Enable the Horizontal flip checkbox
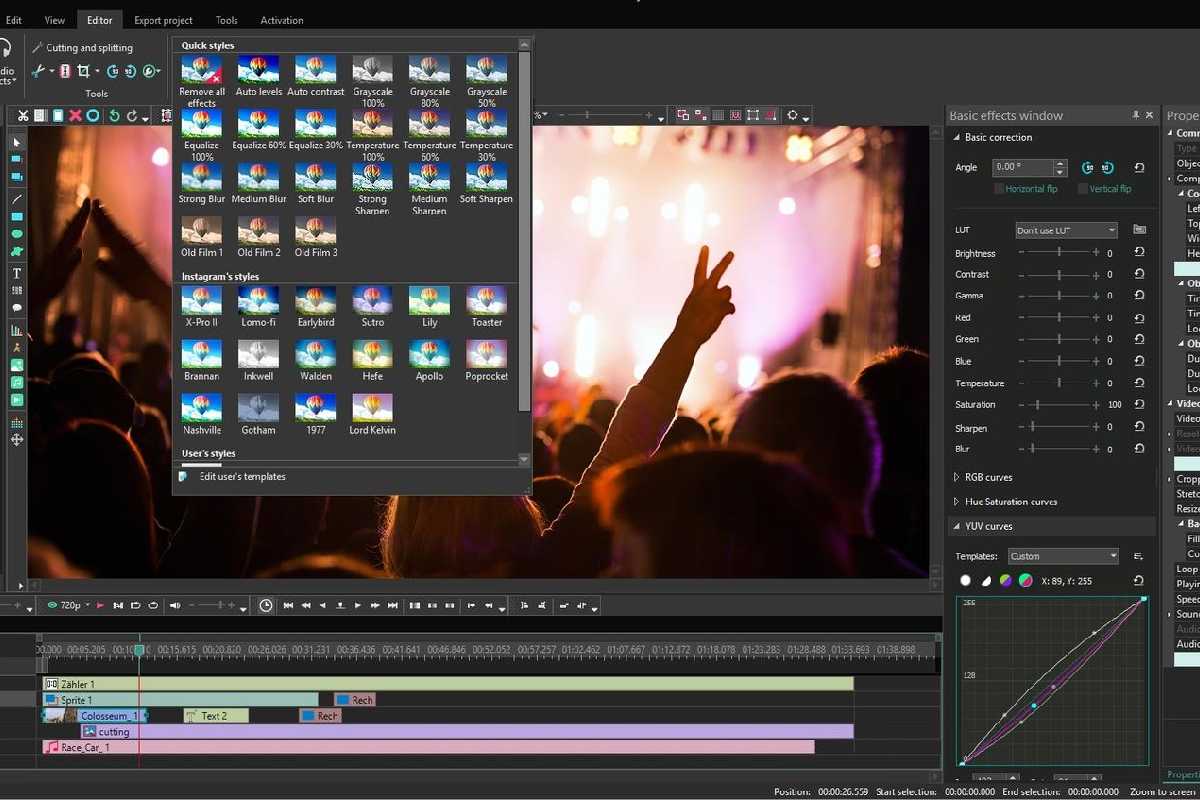 (999, 189)
